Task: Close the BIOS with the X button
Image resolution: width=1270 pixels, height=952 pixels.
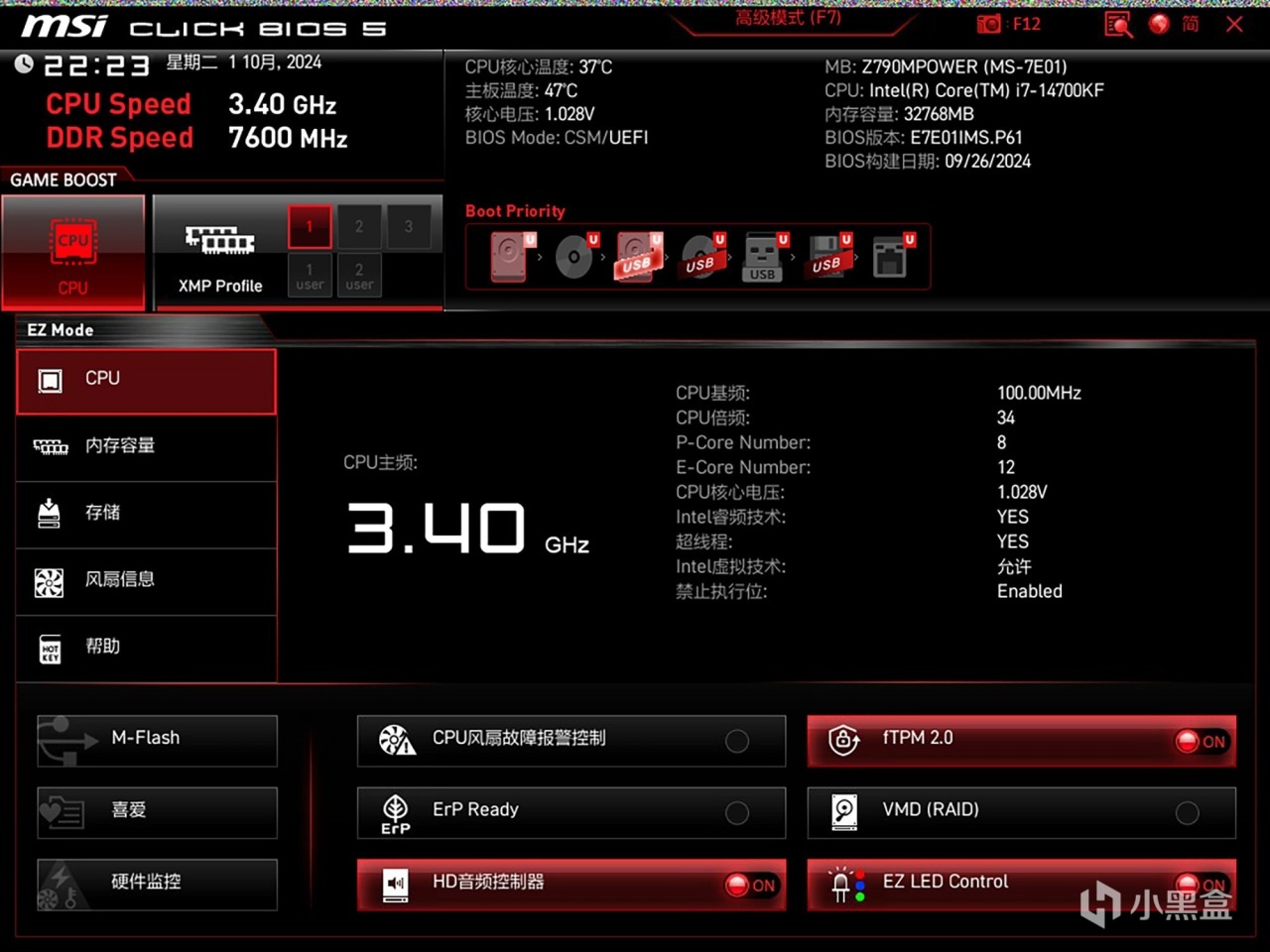Action: 1234,24
